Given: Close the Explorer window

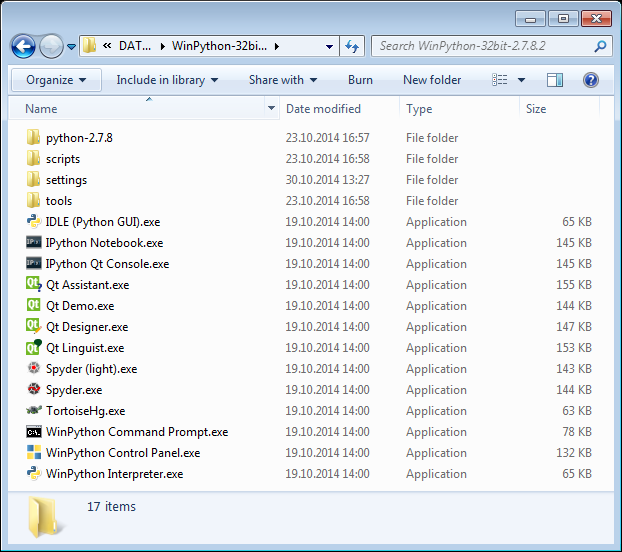Looking at the screenshot, I should coord(596,19).
